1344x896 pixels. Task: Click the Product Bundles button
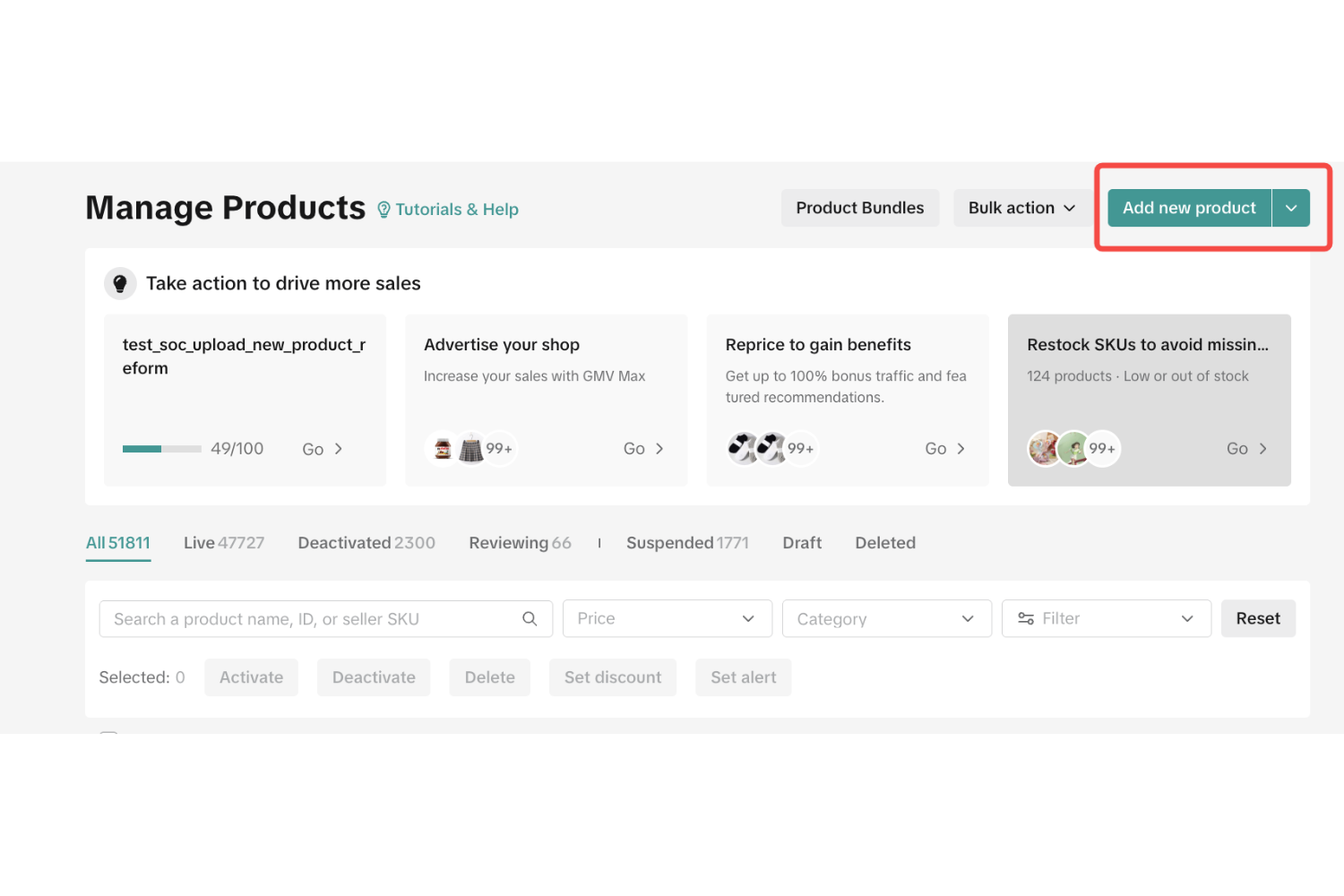coord(859,208)
